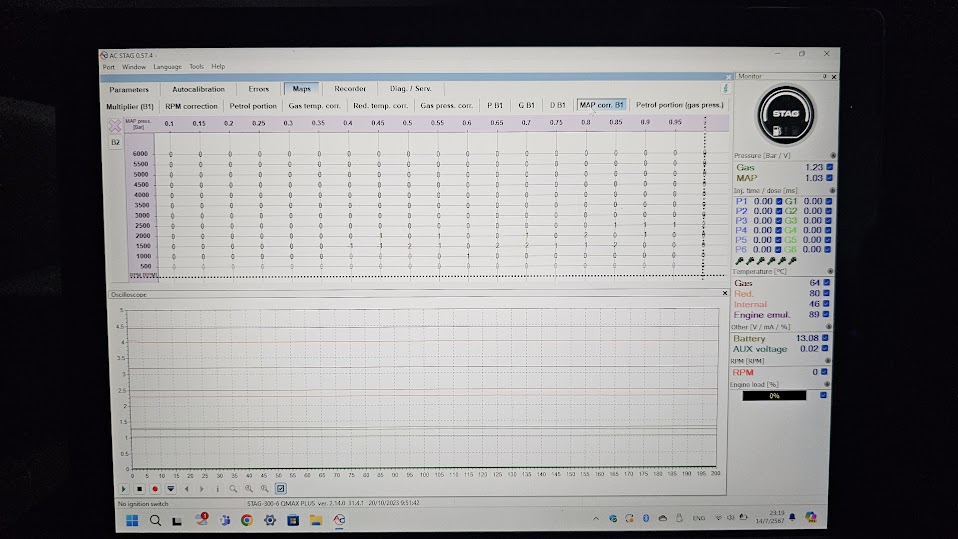Show hidden system tray icons chevron
The width and height of the screenshot is (958, 539).
[x=596, y=518]
